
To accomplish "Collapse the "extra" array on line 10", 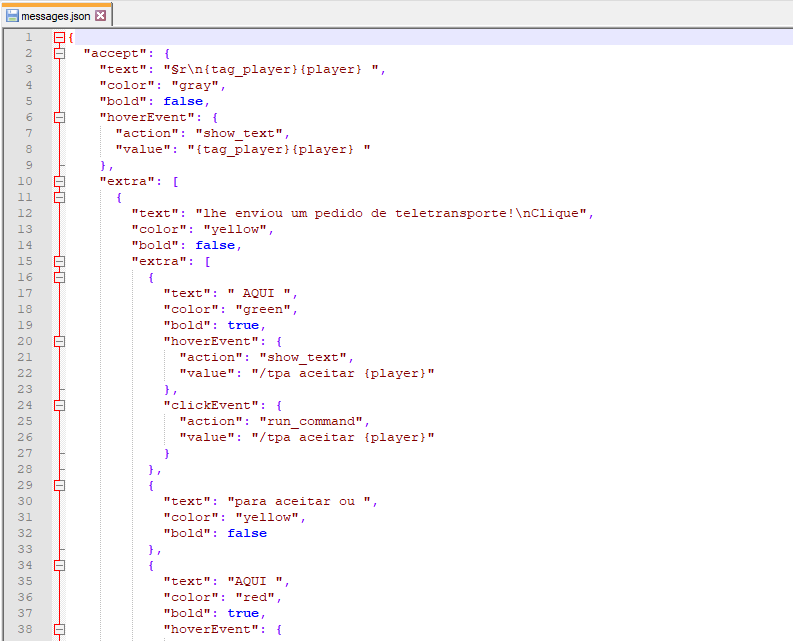I will pos(59,181).
